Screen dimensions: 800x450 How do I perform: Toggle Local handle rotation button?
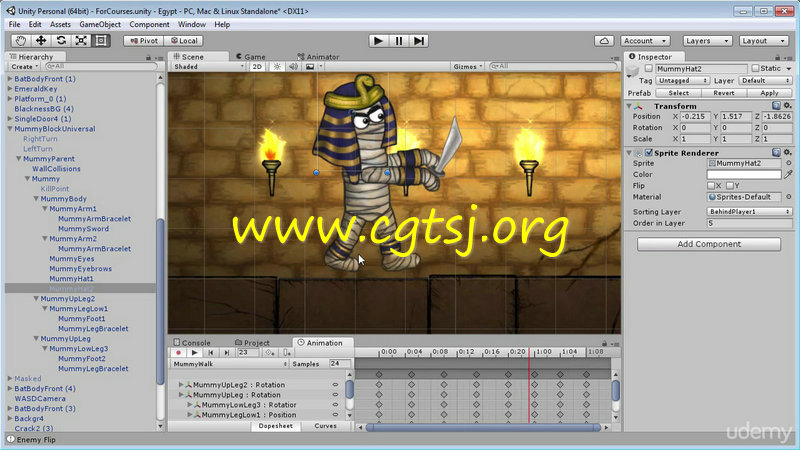[x=184, y=41]
